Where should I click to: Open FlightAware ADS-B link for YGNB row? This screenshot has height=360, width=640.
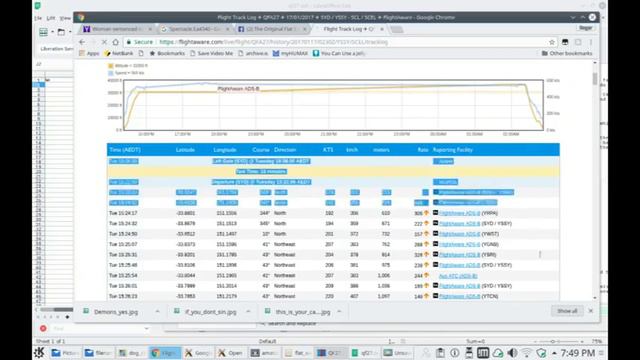(x=460, y=244)
